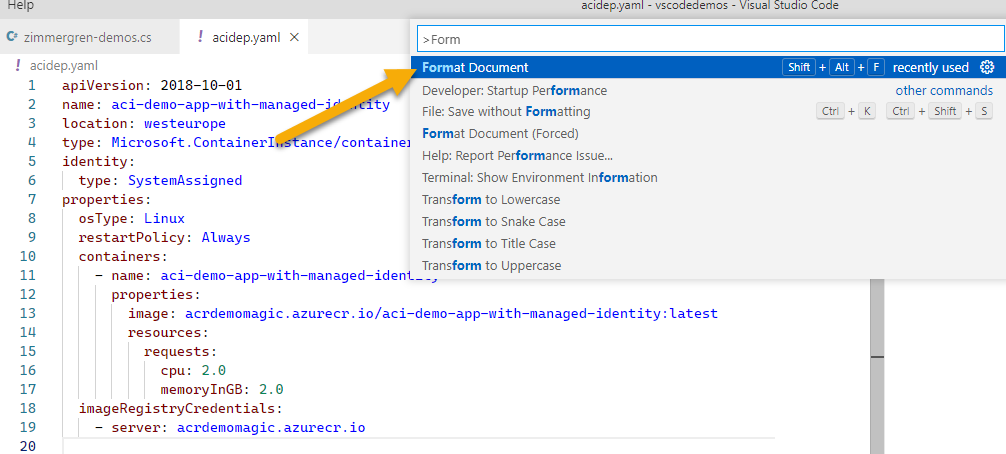1006x454 pixels.
Task: Open the Help menu
Action: [x=20, y=6]
